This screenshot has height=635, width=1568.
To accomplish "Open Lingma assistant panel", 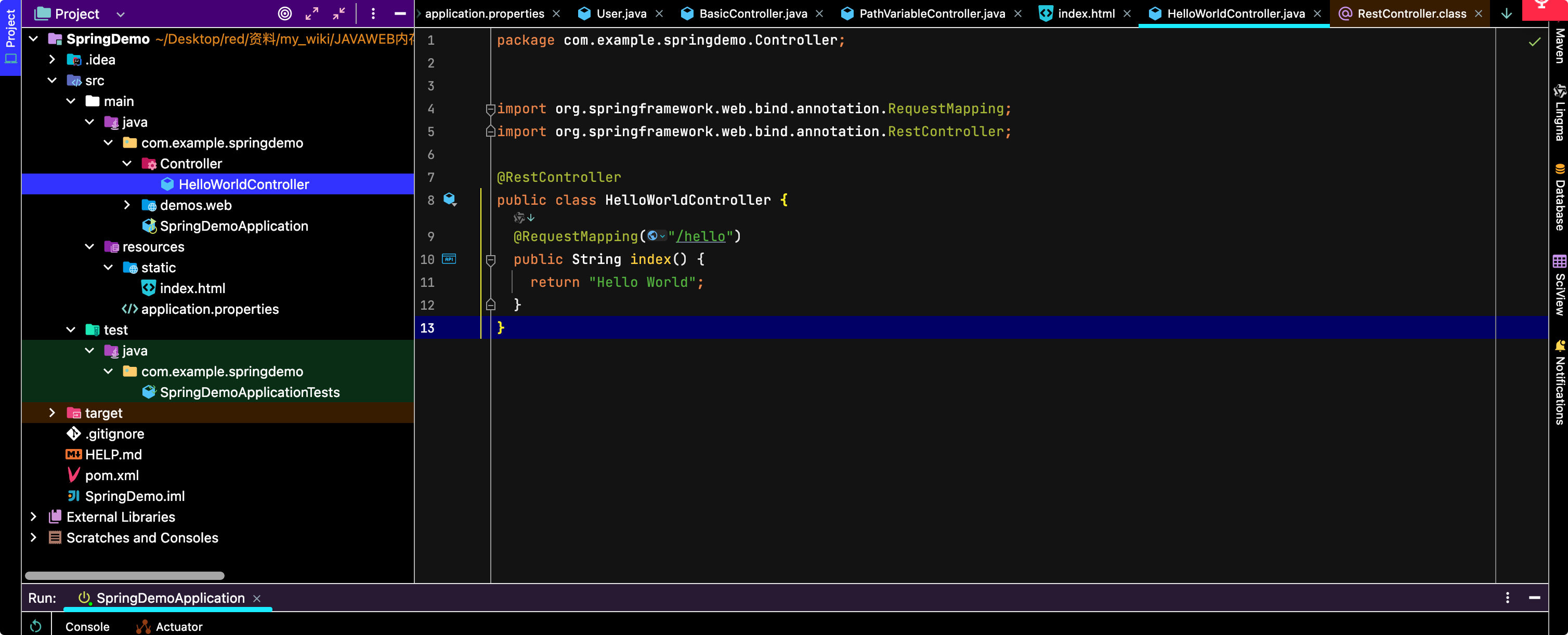I will coord(1559,113).
